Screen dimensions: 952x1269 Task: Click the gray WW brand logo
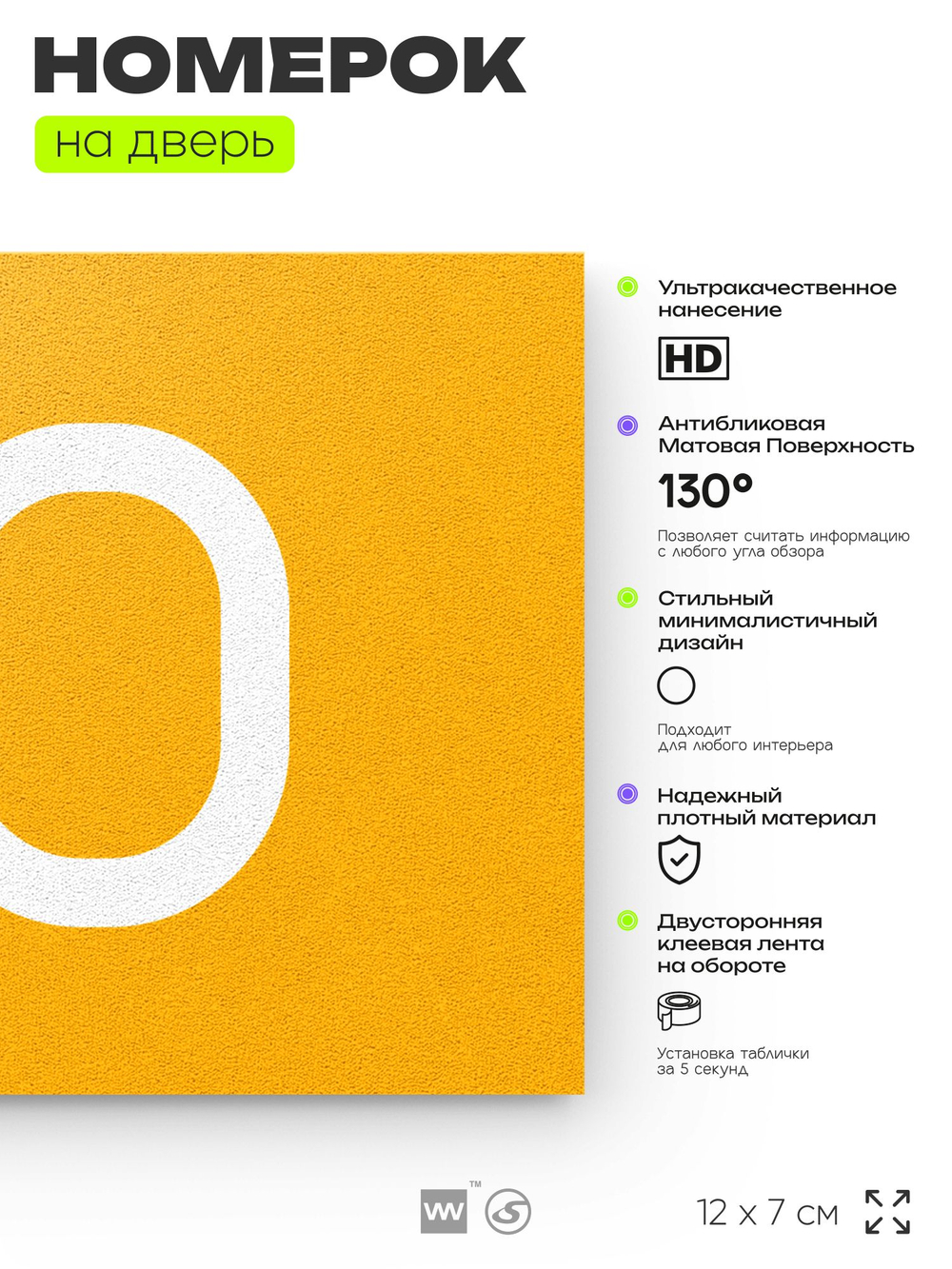point(444,1212)
